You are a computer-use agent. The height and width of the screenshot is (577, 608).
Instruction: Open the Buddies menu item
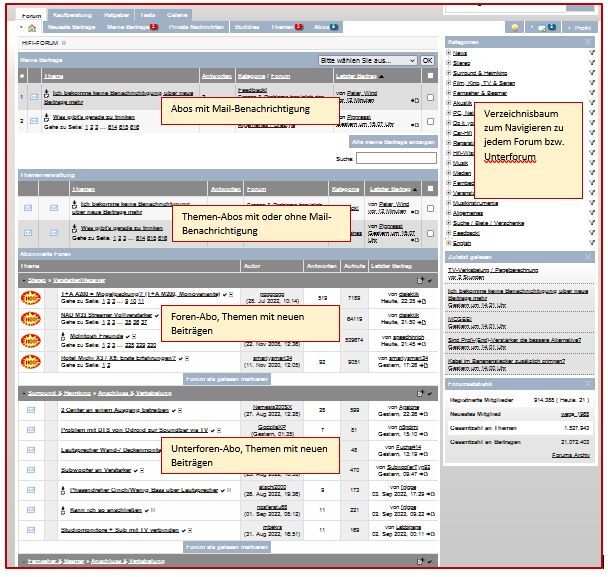pos(247,27)
